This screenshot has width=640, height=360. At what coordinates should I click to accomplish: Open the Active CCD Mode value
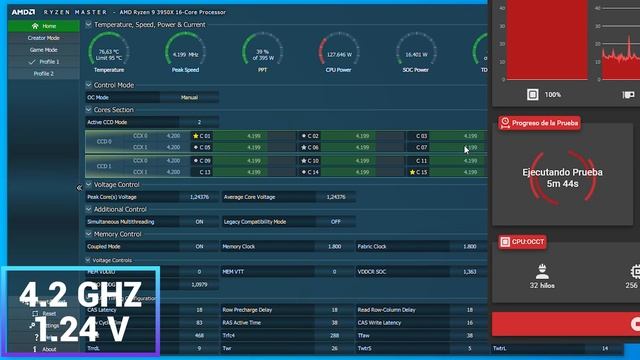(199, 122)
